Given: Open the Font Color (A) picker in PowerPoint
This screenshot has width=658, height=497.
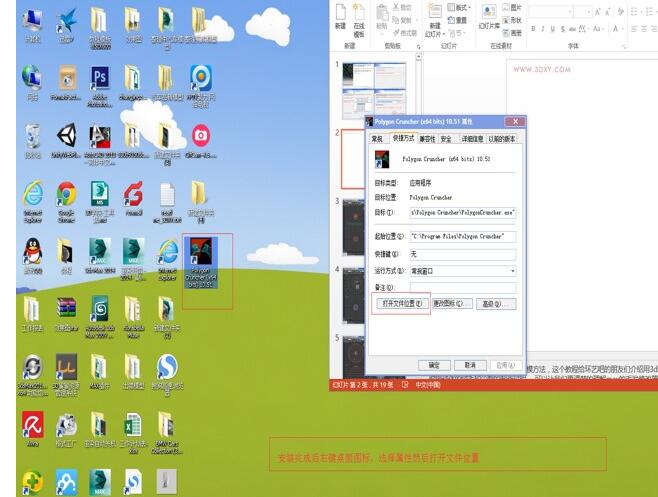Looking at the screenshot, I should point(616,29).
